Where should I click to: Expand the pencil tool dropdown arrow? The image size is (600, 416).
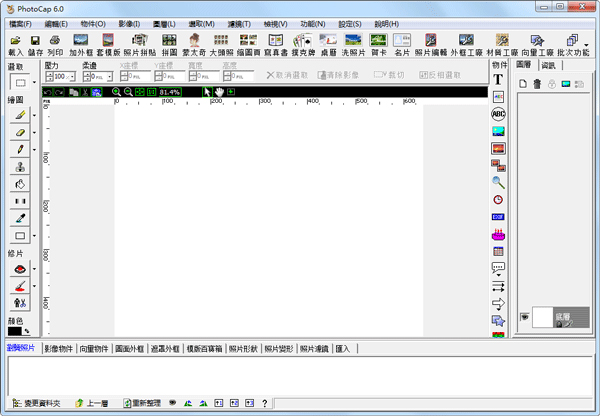34,150
